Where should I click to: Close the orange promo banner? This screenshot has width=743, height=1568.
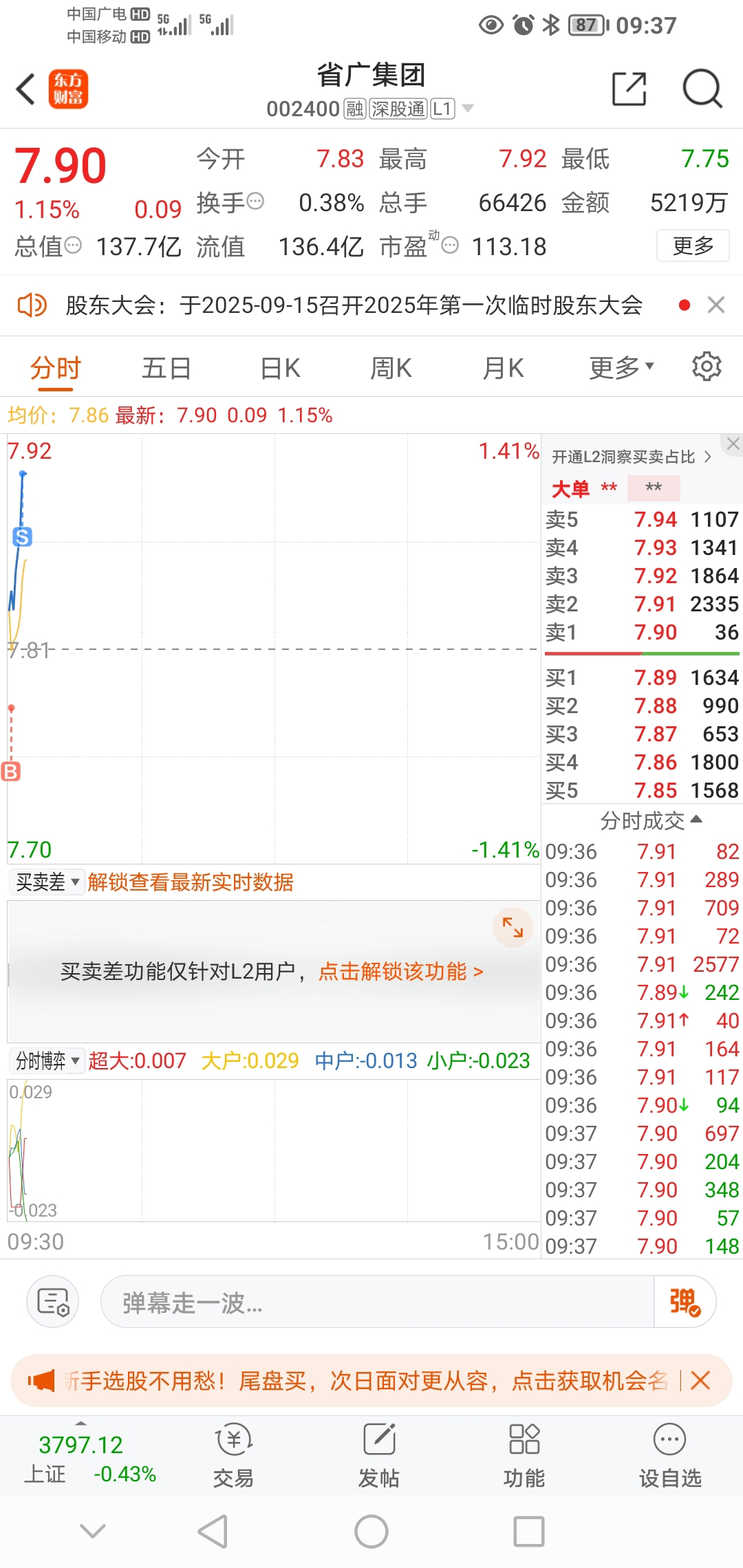click(x=700, y=1380)
